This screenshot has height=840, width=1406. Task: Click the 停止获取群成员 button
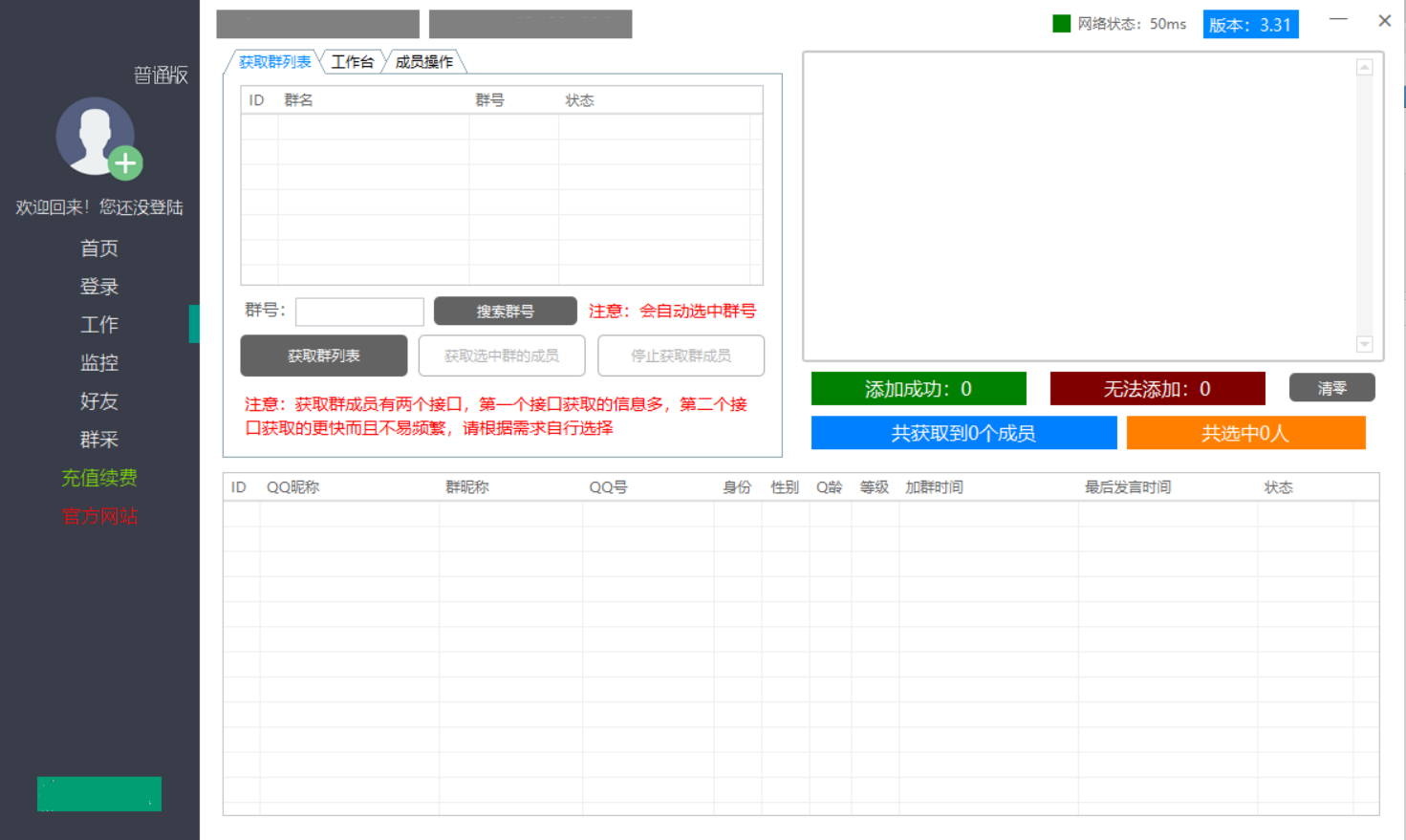[x=681, y=355]
